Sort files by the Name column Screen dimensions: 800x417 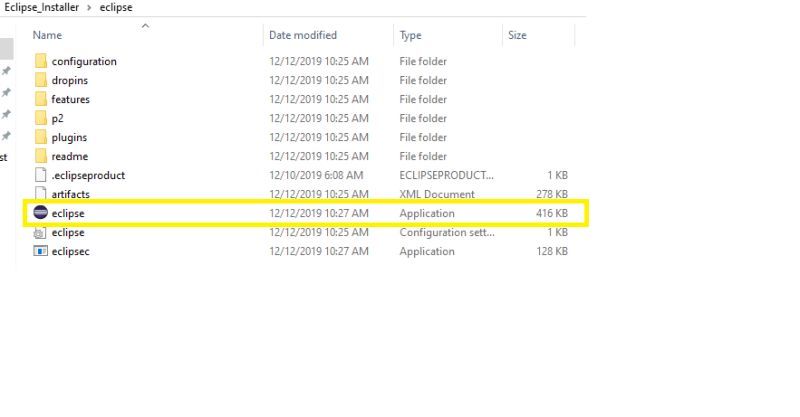click(x=47, y=35)
